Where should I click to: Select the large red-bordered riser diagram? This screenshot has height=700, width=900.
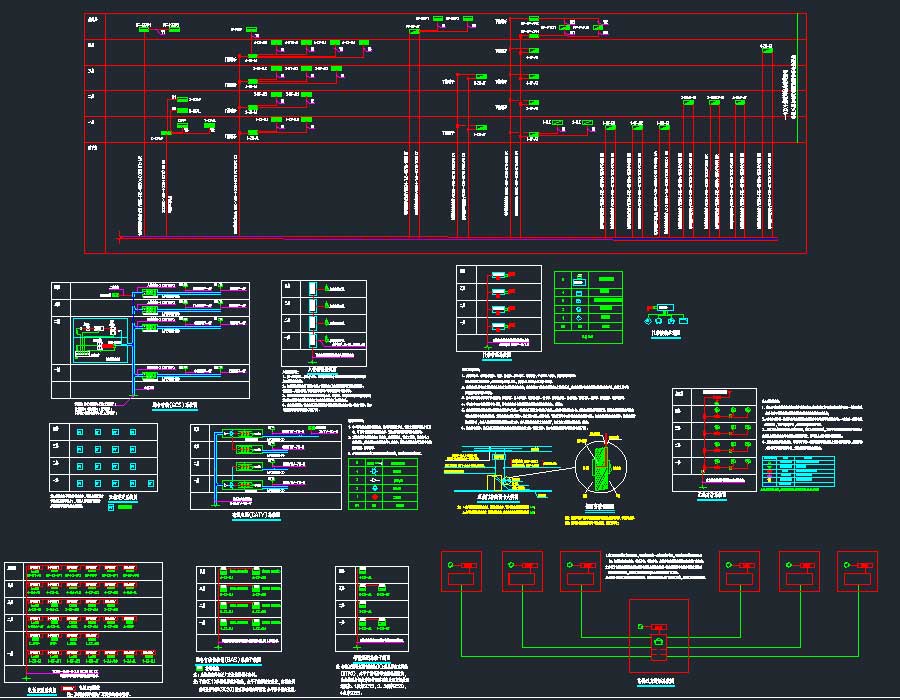tap(445, 133)
